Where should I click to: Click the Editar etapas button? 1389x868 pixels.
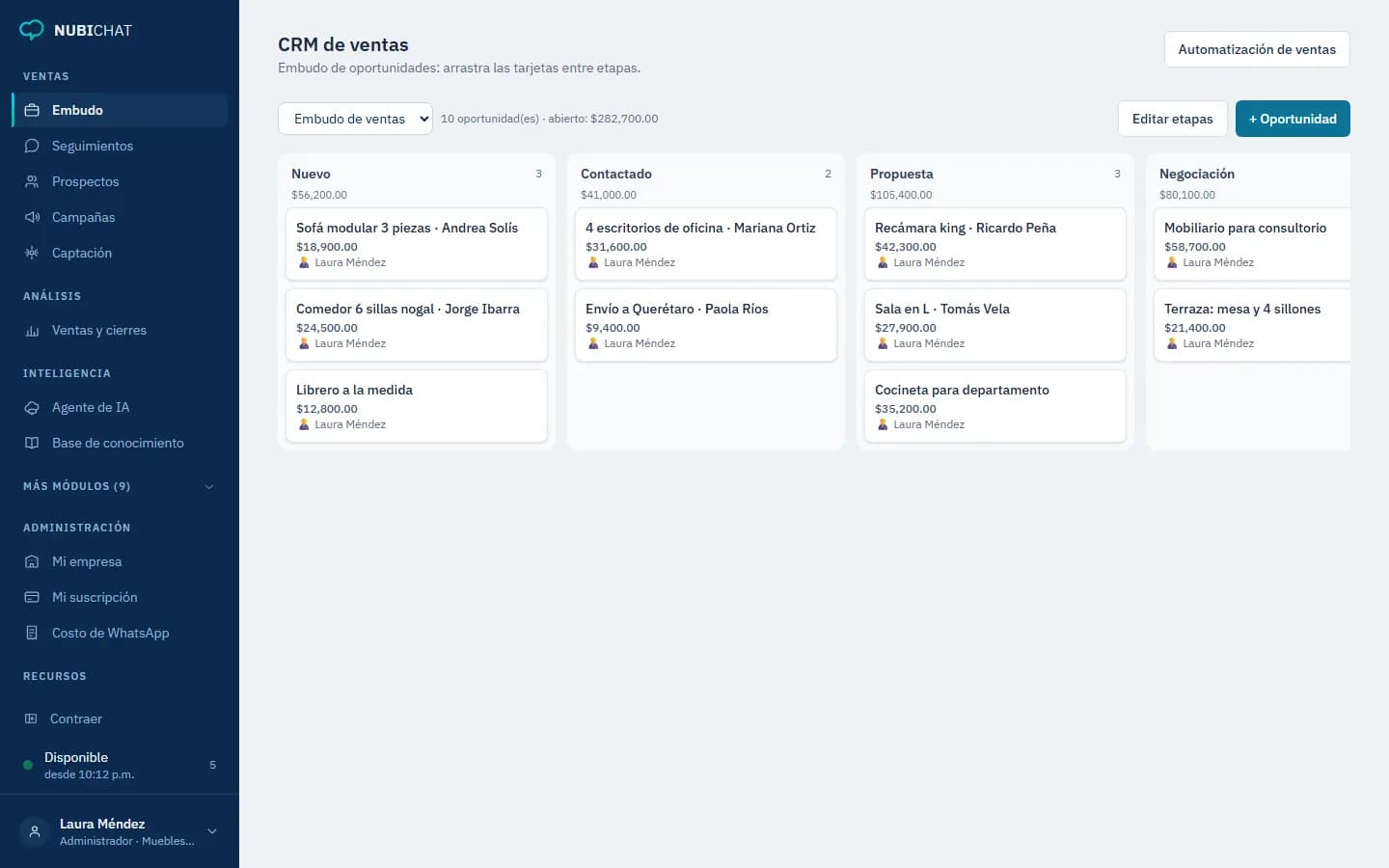1173,119
